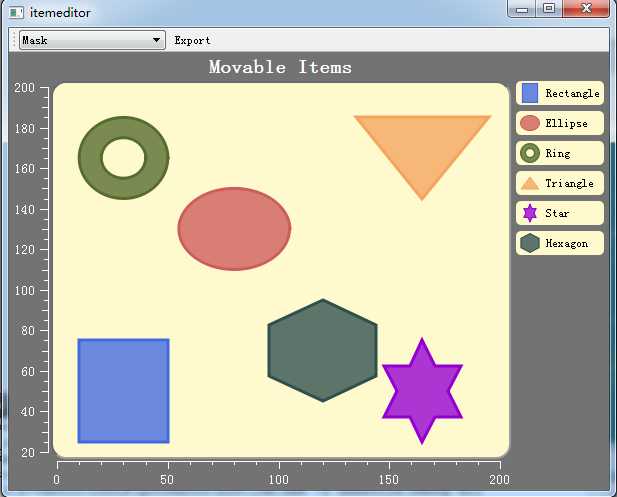Click the Triangle legend label

[x=569, y=183]
